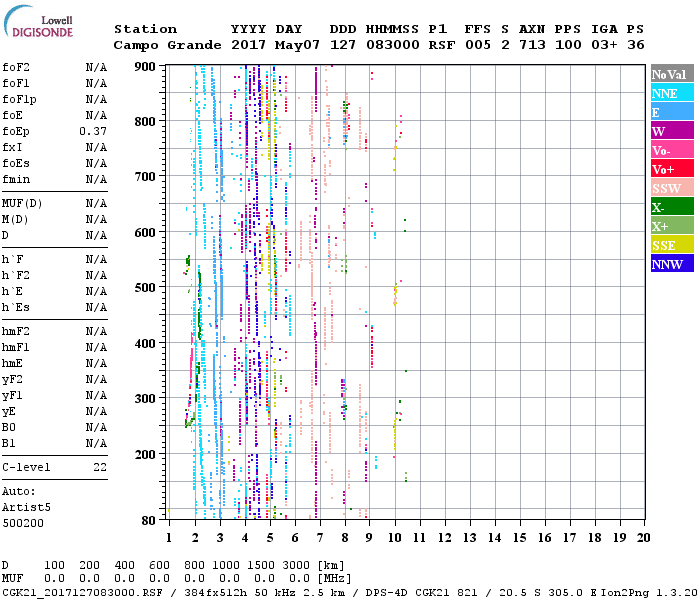Click the cyan NNE legend swatch
The width and height of the screenshot is (700, 600).
tap(670, 93)
